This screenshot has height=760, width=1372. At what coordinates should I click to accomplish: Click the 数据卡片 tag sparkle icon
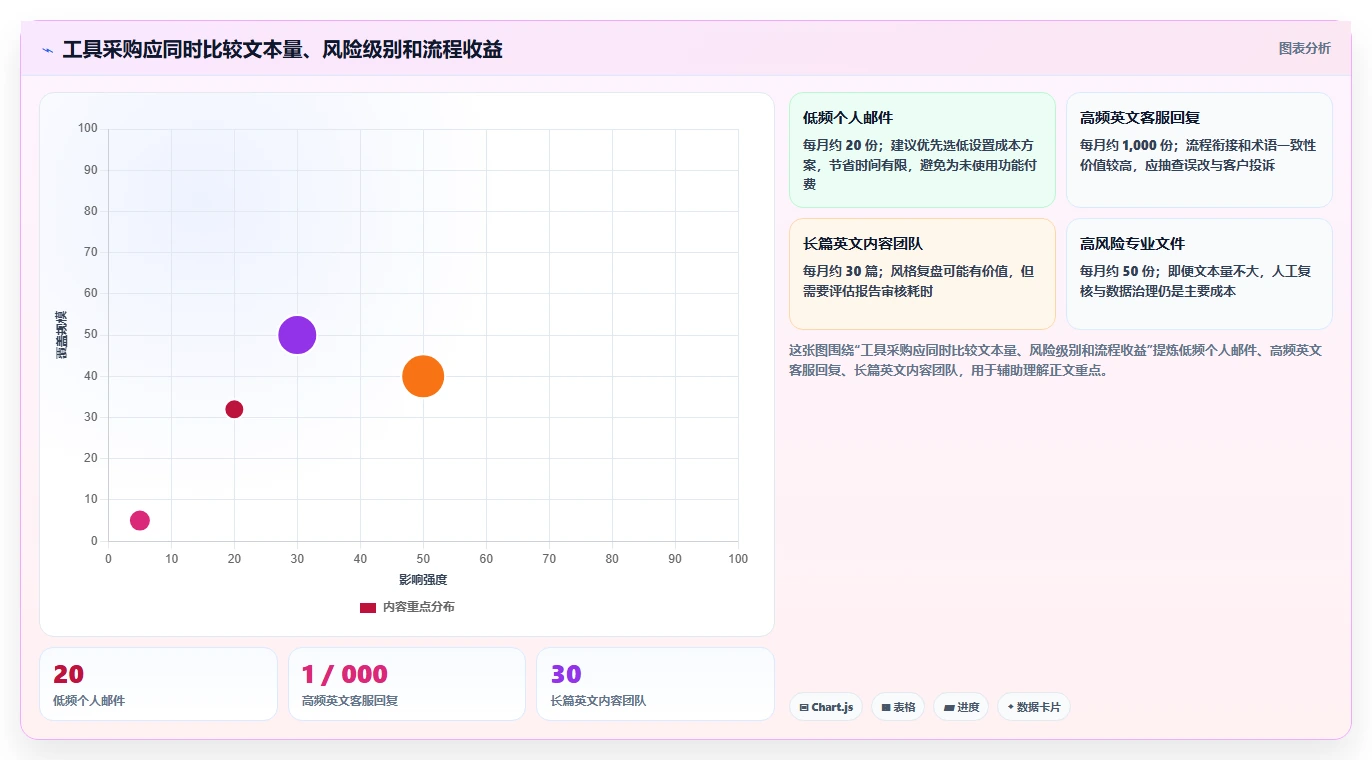pyautogui.click(x=1011, y=707)
